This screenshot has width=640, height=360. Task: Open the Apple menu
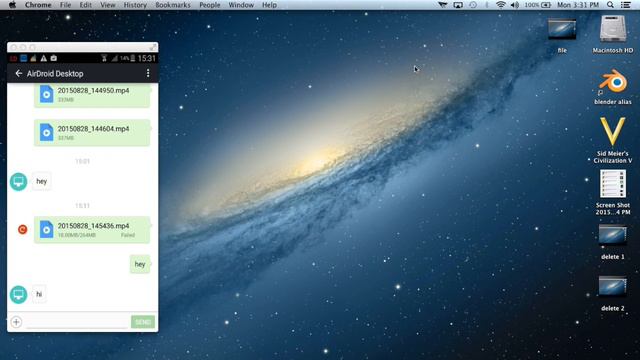(12, 5)
